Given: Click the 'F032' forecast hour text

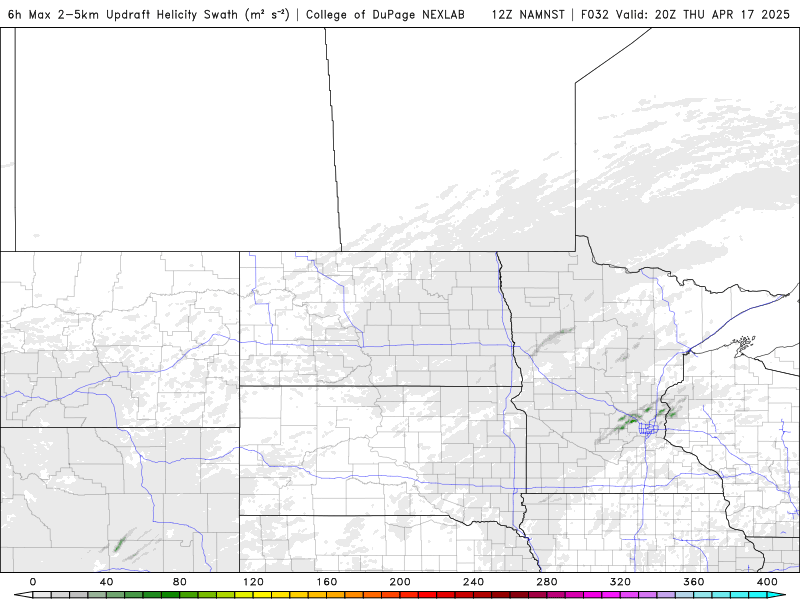Looking at the screenshot, I should point(595,14).
